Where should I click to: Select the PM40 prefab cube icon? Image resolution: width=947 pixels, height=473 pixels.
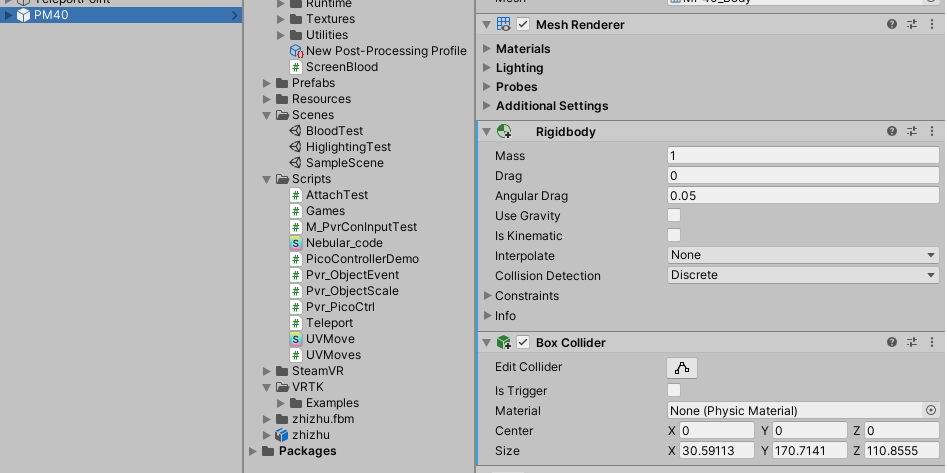pyautogui.click(x=23, y=15)
